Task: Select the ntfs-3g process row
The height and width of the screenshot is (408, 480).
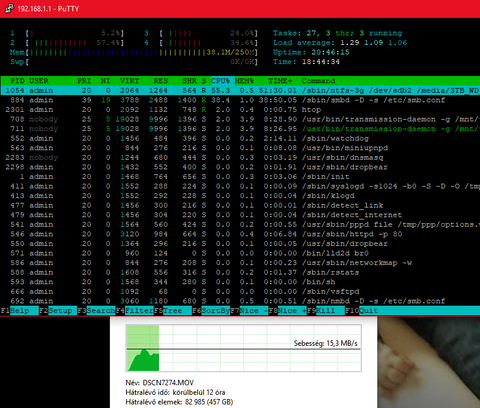Action: pyautogui.click(x=240, y=91)
